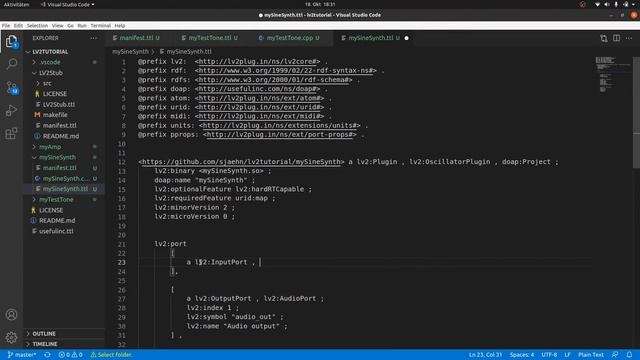Open the Edit menu
This screenshot has height=360, width=640.
pyautogui.click(x=18, y=25)
